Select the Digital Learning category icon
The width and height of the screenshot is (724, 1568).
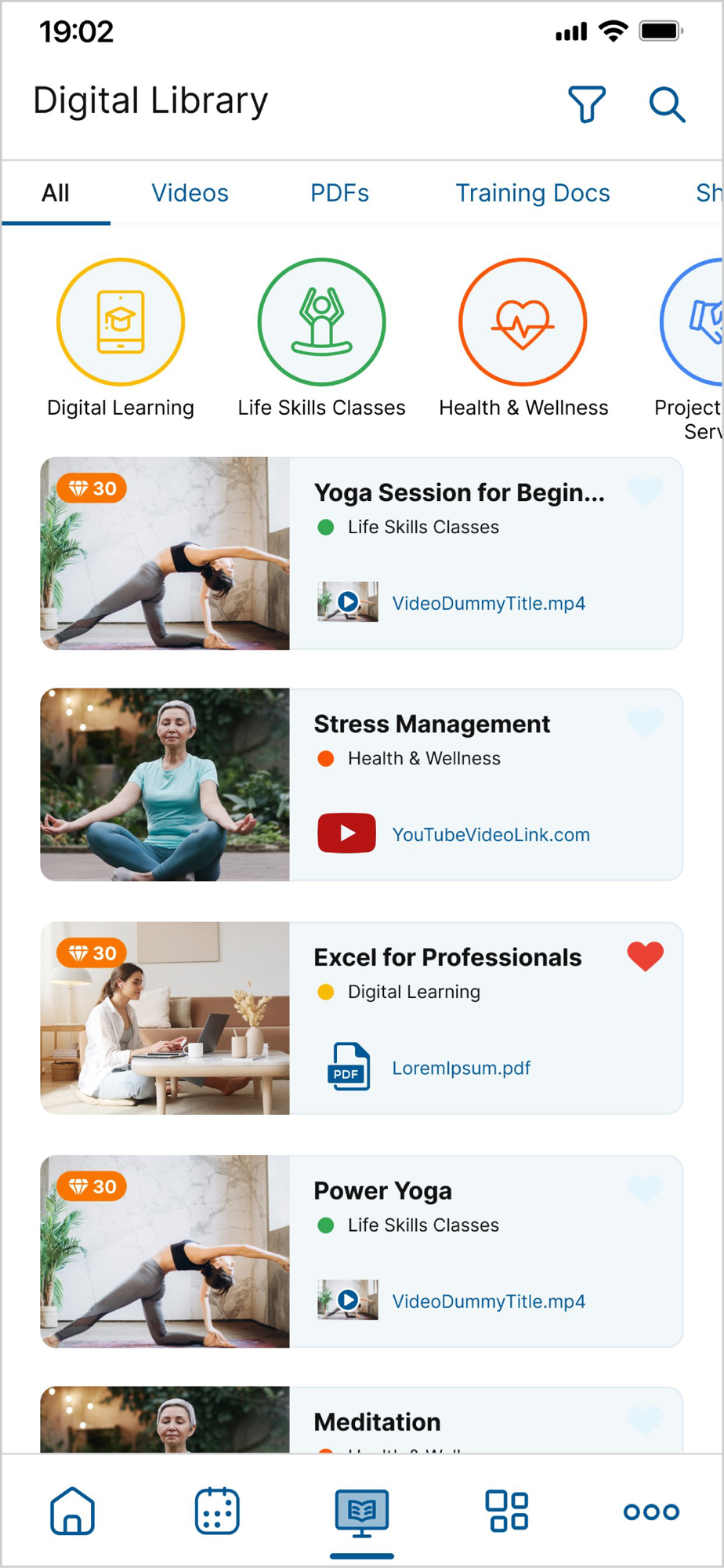121,322
